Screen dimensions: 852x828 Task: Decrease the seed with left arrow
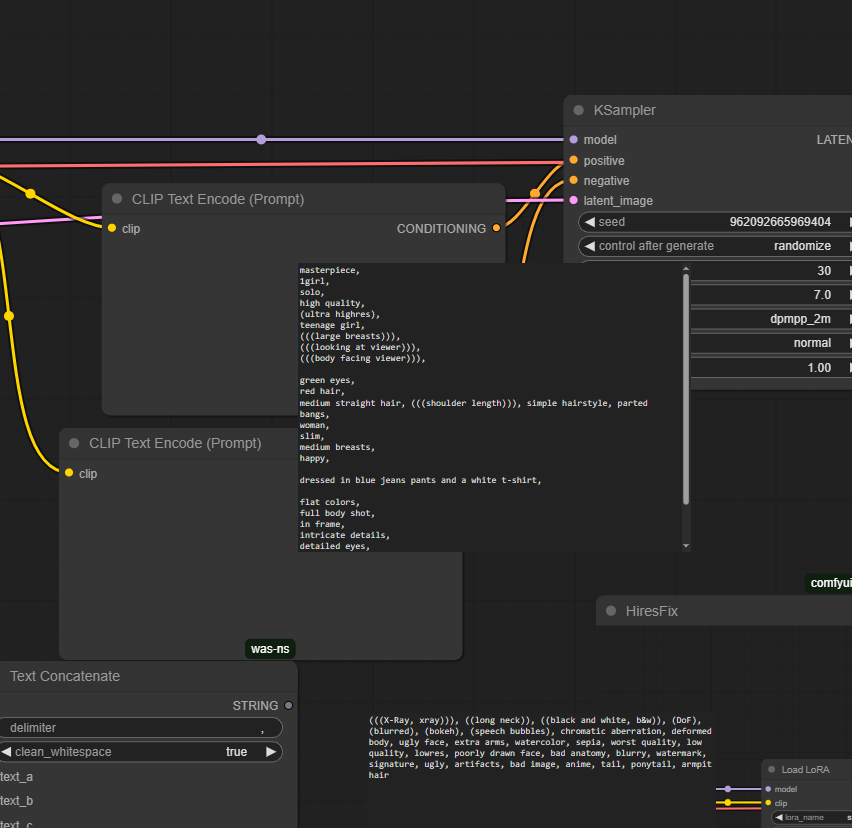[x=590, y=222]
